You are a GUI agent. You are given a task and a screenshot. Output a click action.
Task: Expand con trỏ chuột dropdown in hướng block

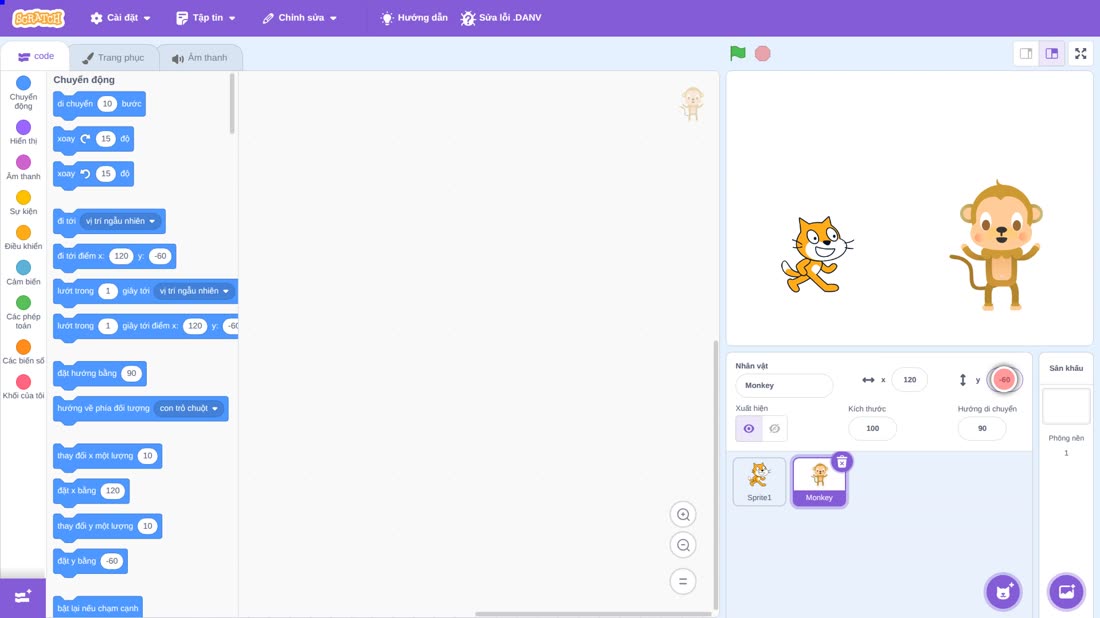pyautogui.click(x=189, y=408)
